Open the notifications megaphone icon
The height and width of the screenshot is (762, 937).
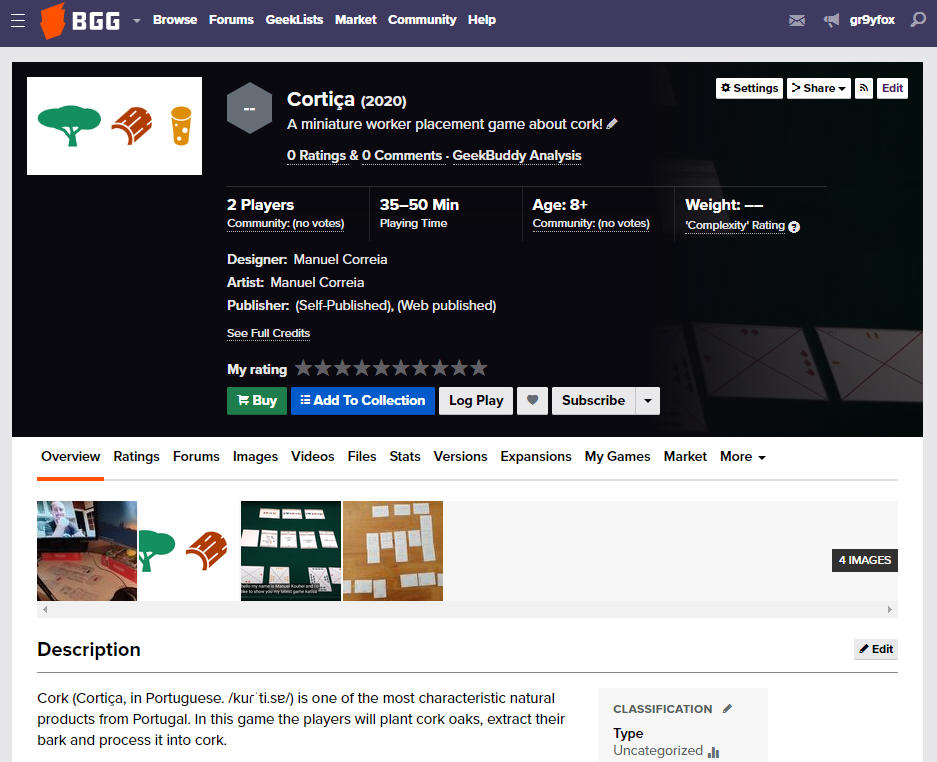831,21
